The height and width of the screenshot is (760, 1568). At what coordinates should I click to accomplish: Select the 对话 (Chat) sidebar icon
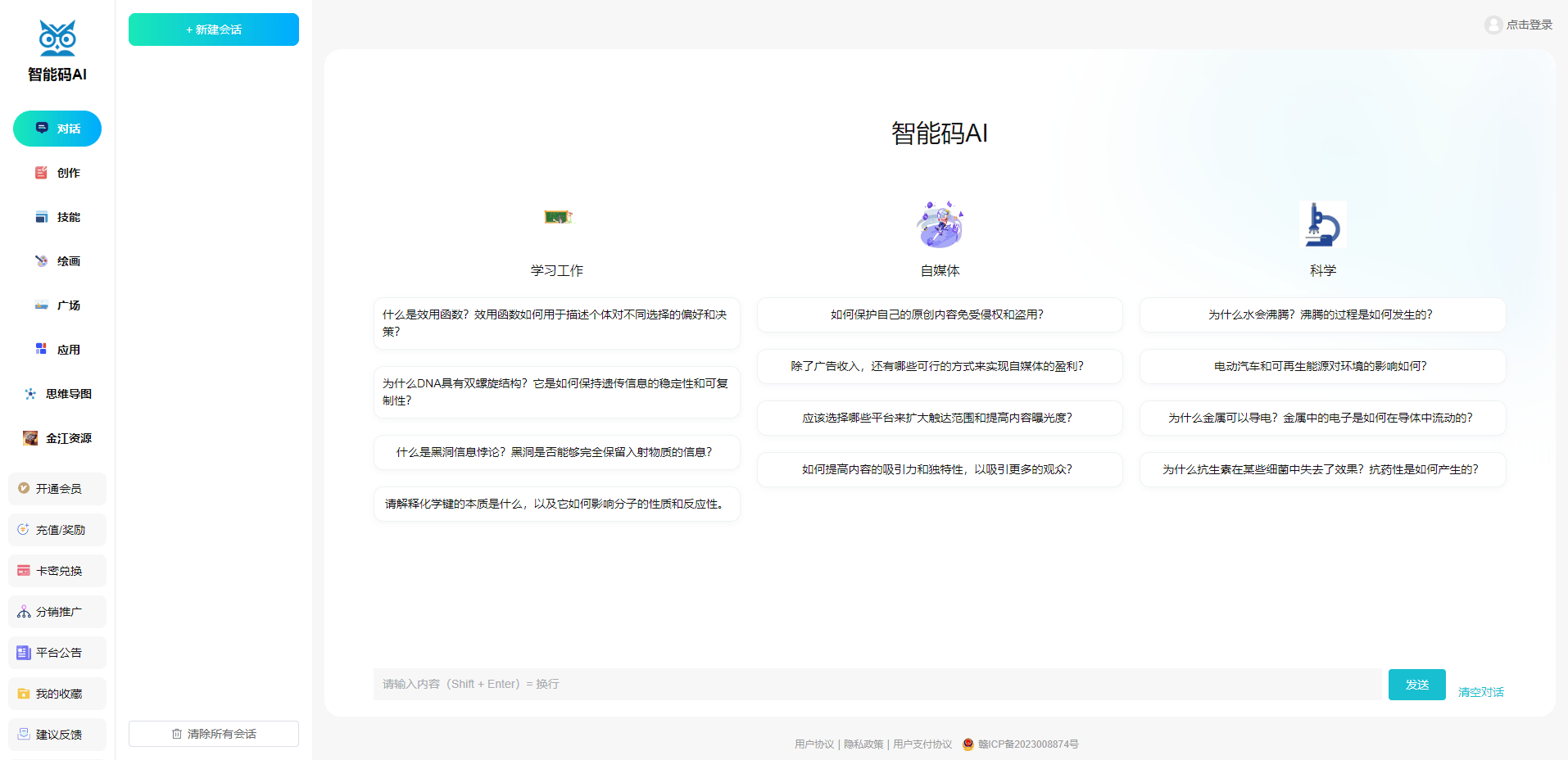click(x=57, y=129)
